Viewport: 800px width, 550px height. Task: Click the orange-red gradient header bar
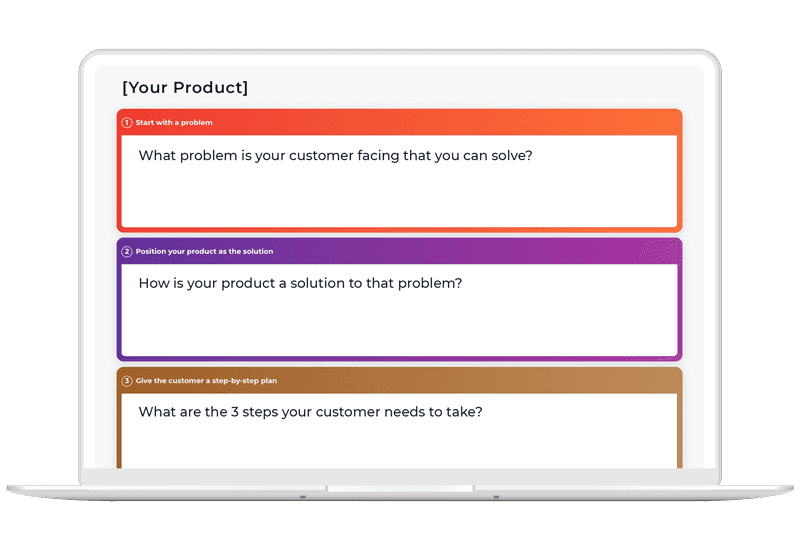point(399,122)
